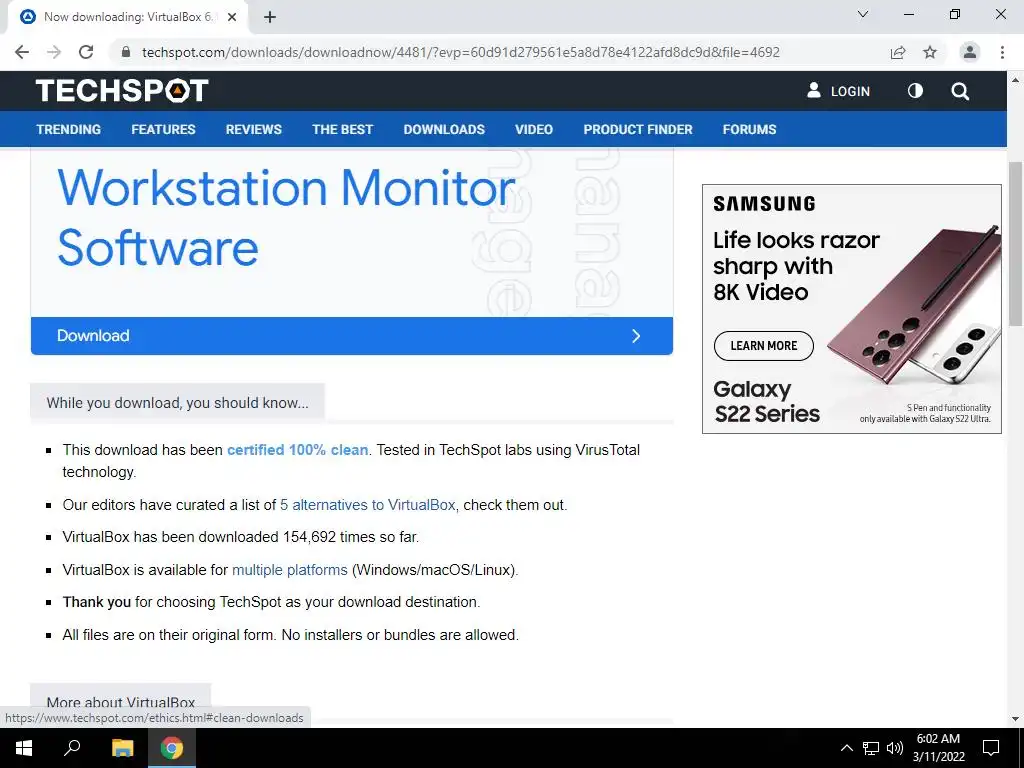Click the address bar URL

click(460, 52)
